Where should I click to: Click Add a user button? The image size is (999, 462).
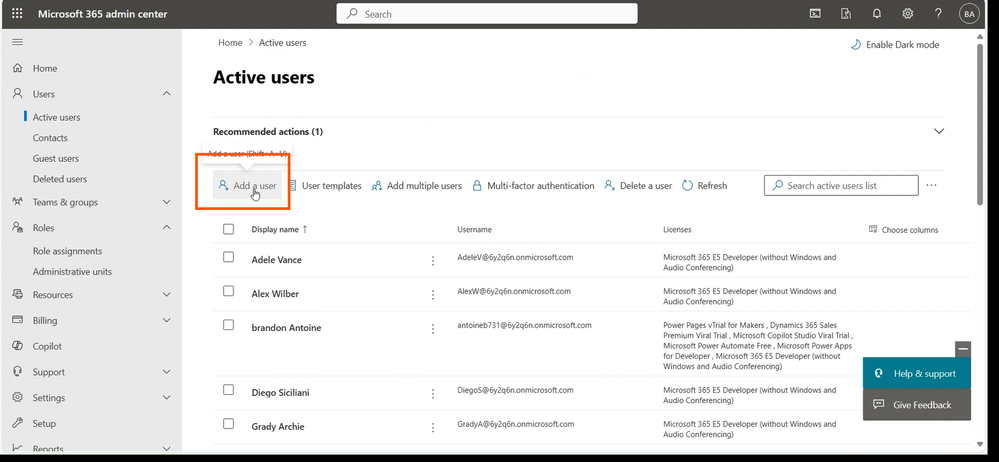(x=247, y=185)
